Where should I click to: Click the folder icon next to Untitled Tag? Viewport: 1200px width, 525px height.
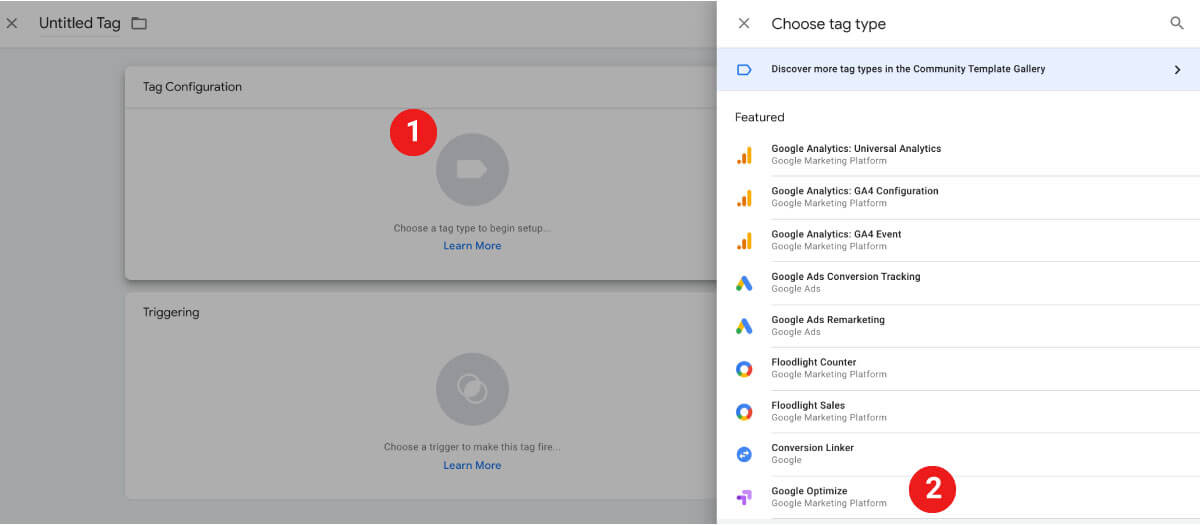click(139, 23)
